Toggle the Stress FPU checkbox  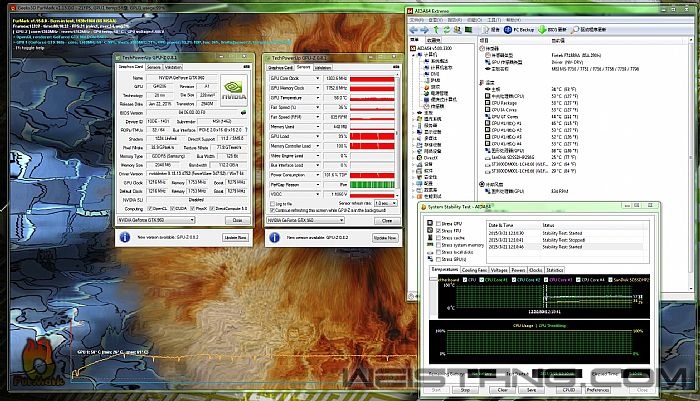click(437, 230)
